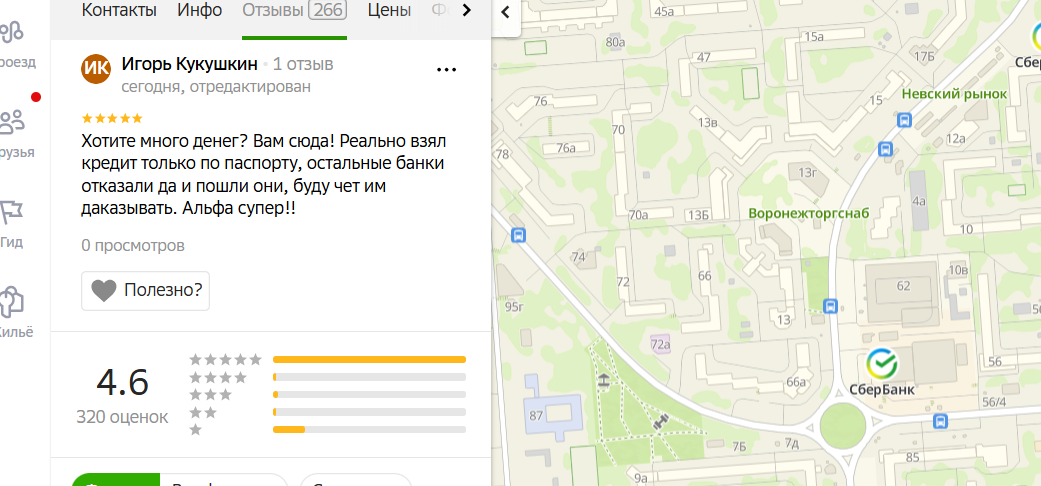Click the bus stop icon beside building 12а
Screen dimensions: 1041x486
click(886, 148)
